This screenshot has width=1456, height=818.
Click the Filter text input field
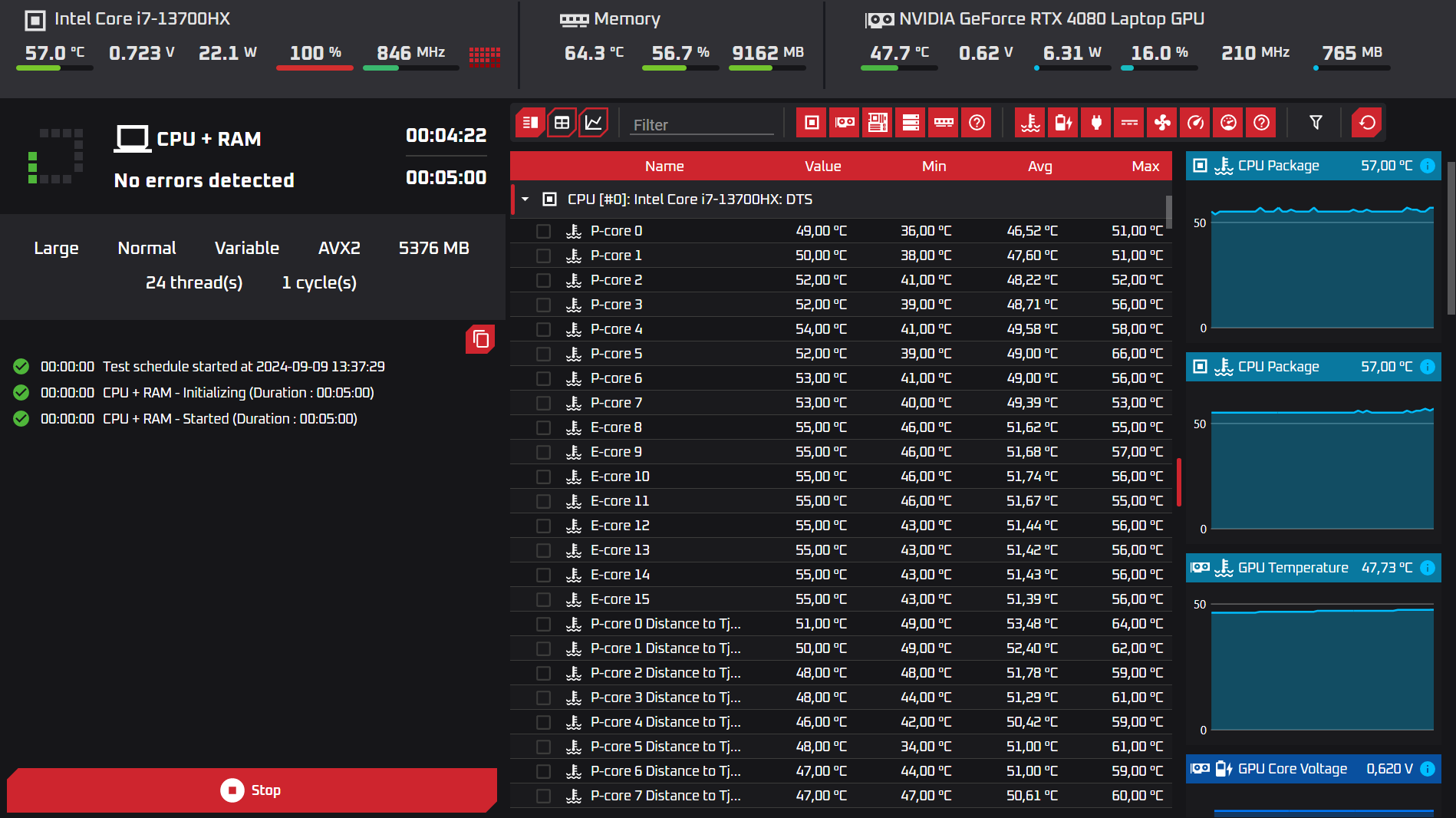click(x=702, y=124)
